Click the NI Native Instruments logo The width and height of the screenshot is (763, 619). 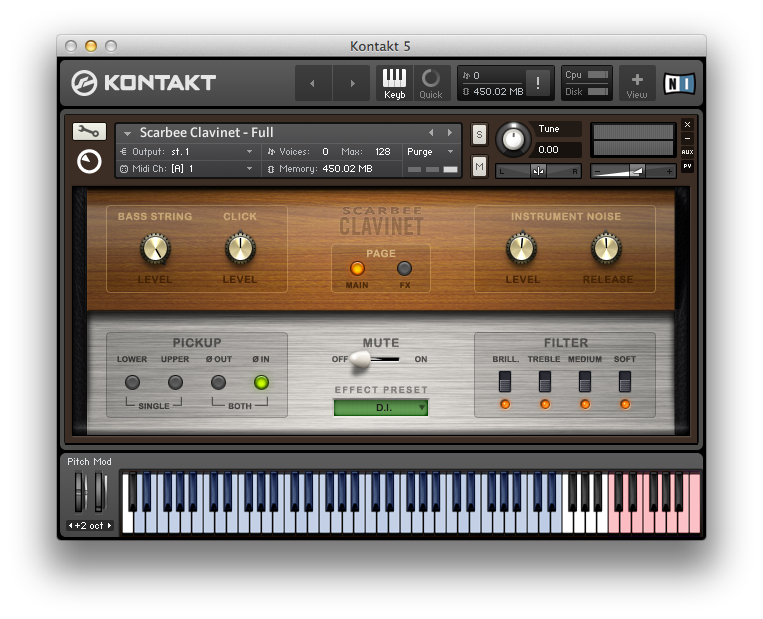[x=679, y=84]
